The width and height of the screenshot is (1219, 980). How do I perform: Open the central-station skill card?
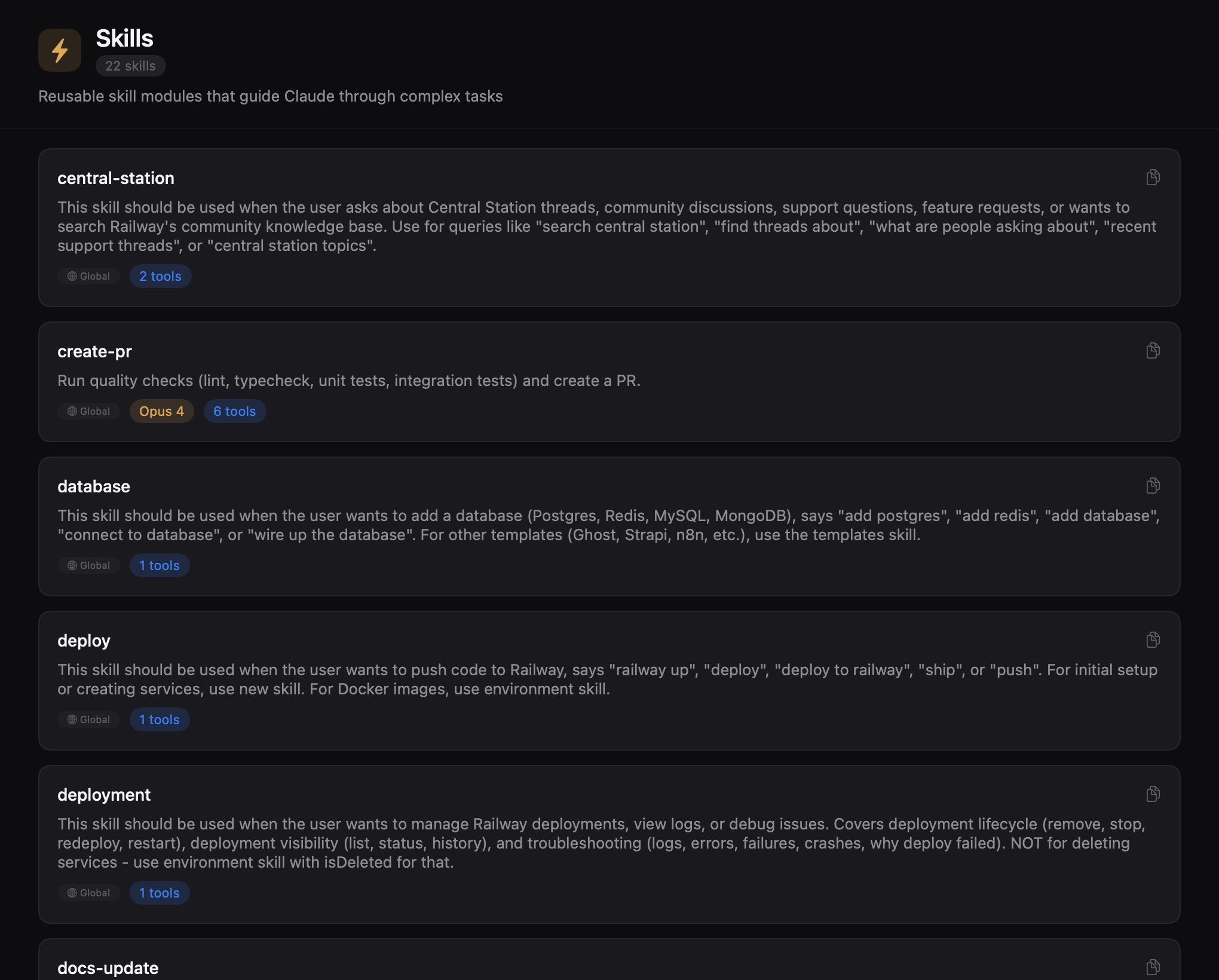point(609,228)
